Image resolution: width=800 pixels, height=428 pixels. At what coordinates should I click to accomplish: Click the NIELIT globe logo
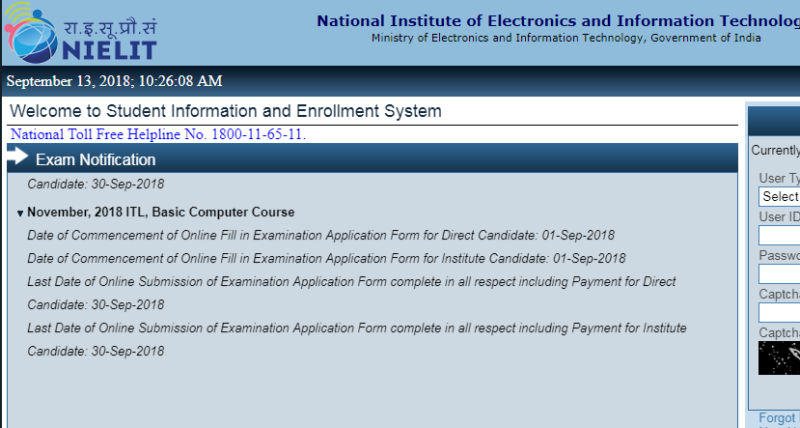pos(32,32)
